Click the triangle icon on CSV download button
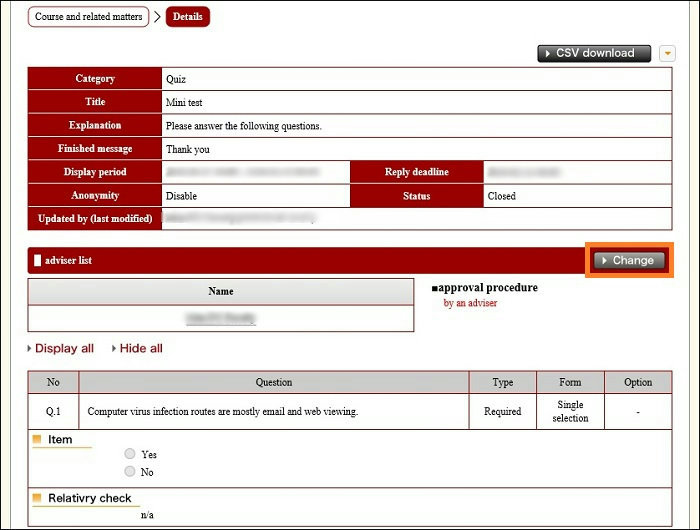700x530 pixels. pyautogui.click(x=547, y=53)
